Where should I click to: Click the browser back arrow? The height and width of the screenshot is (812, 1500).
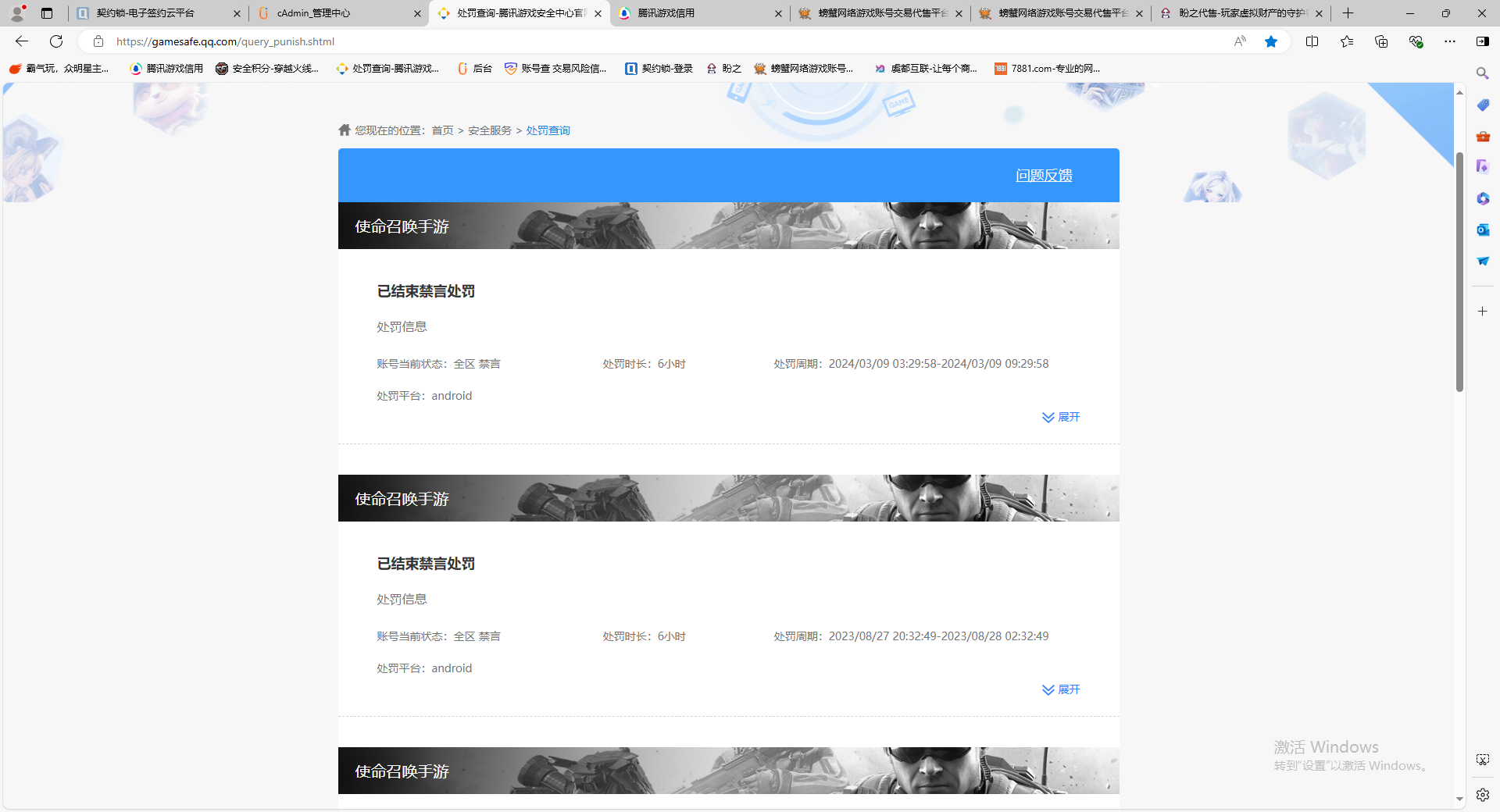coord(20,41)
